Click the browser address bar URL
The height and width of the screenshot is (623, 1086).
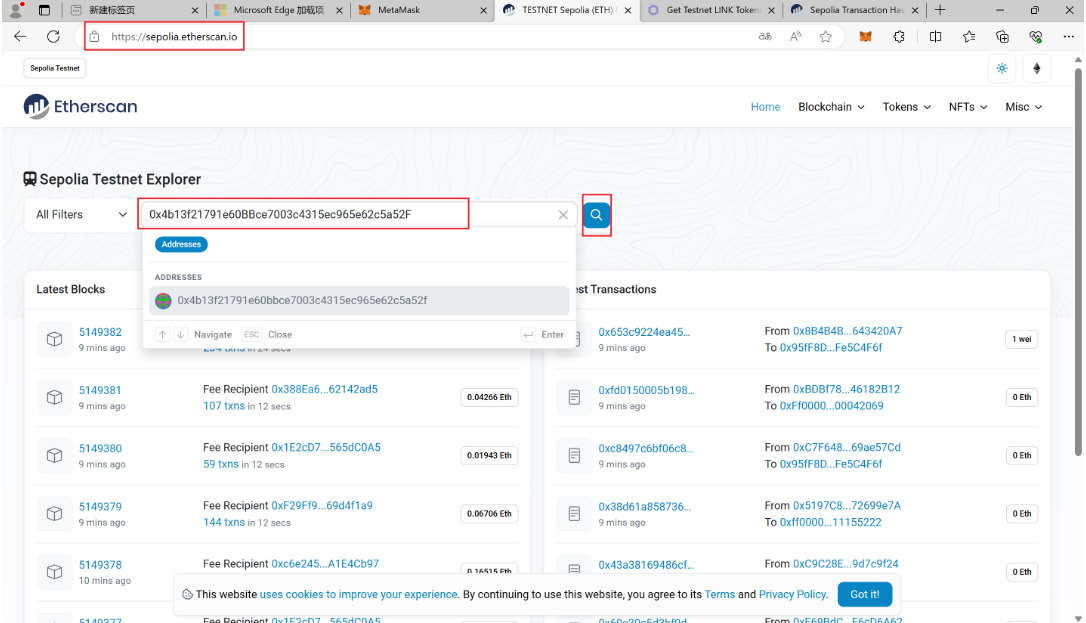coord(174,37)
